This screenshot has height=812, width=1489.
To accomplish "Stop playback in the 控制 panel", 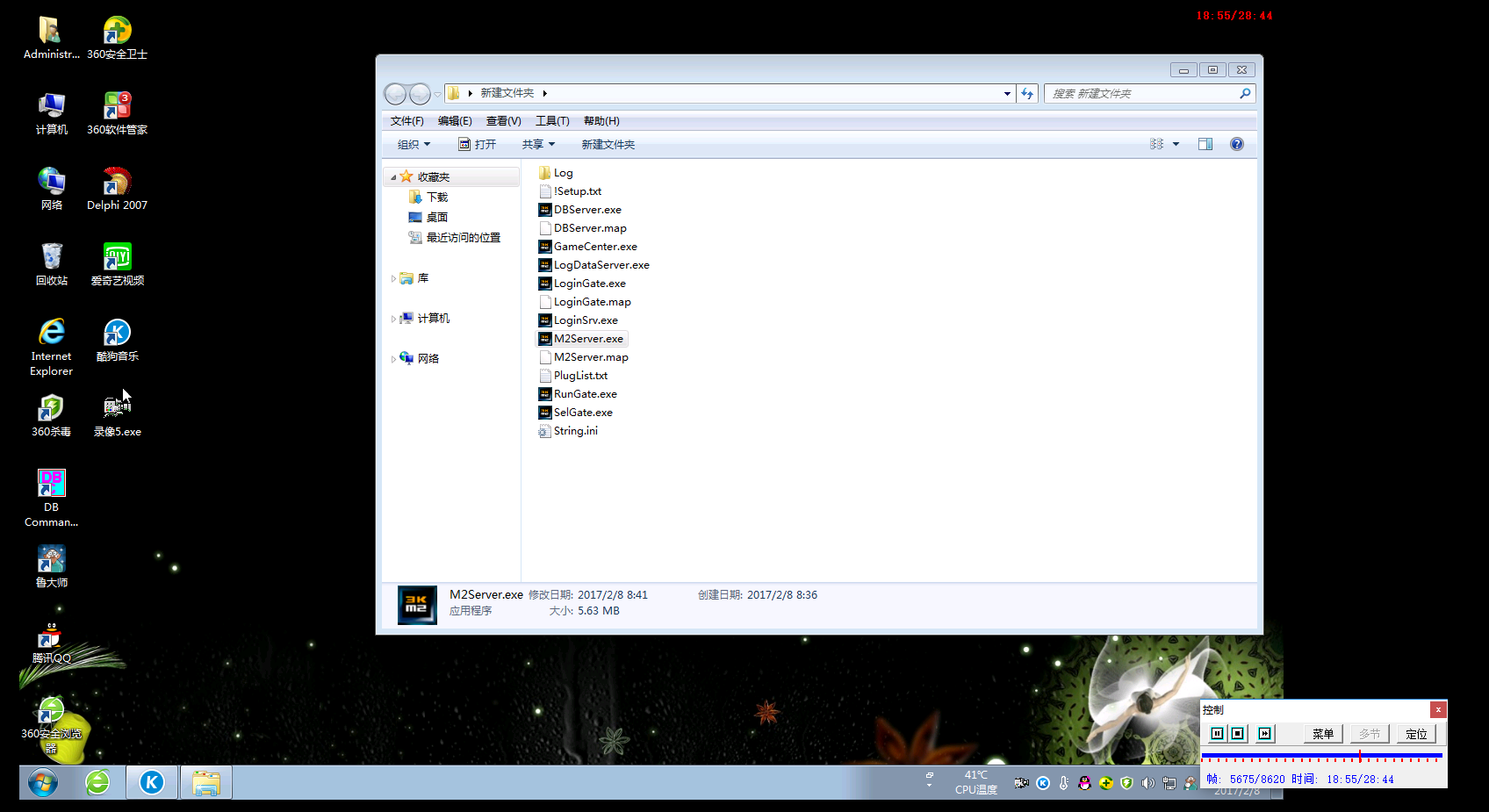I will 1238,734.
